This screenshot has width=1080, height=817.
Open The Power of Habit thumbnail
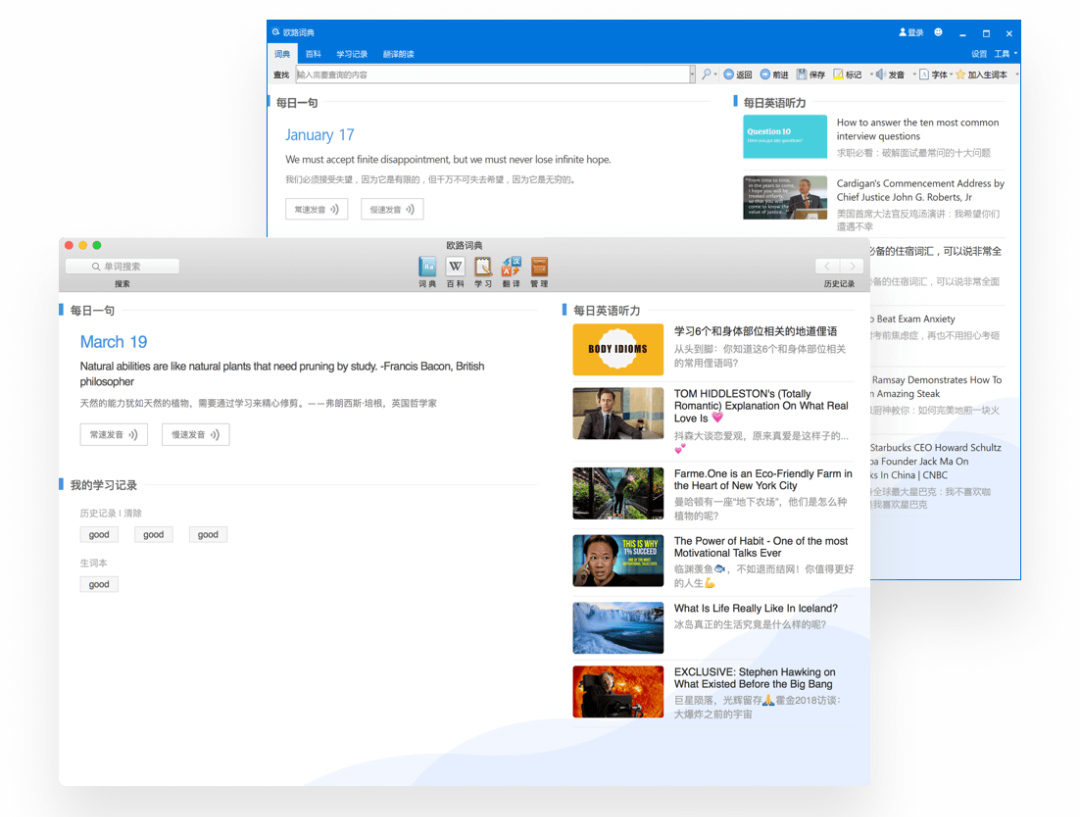click(618, 561)
